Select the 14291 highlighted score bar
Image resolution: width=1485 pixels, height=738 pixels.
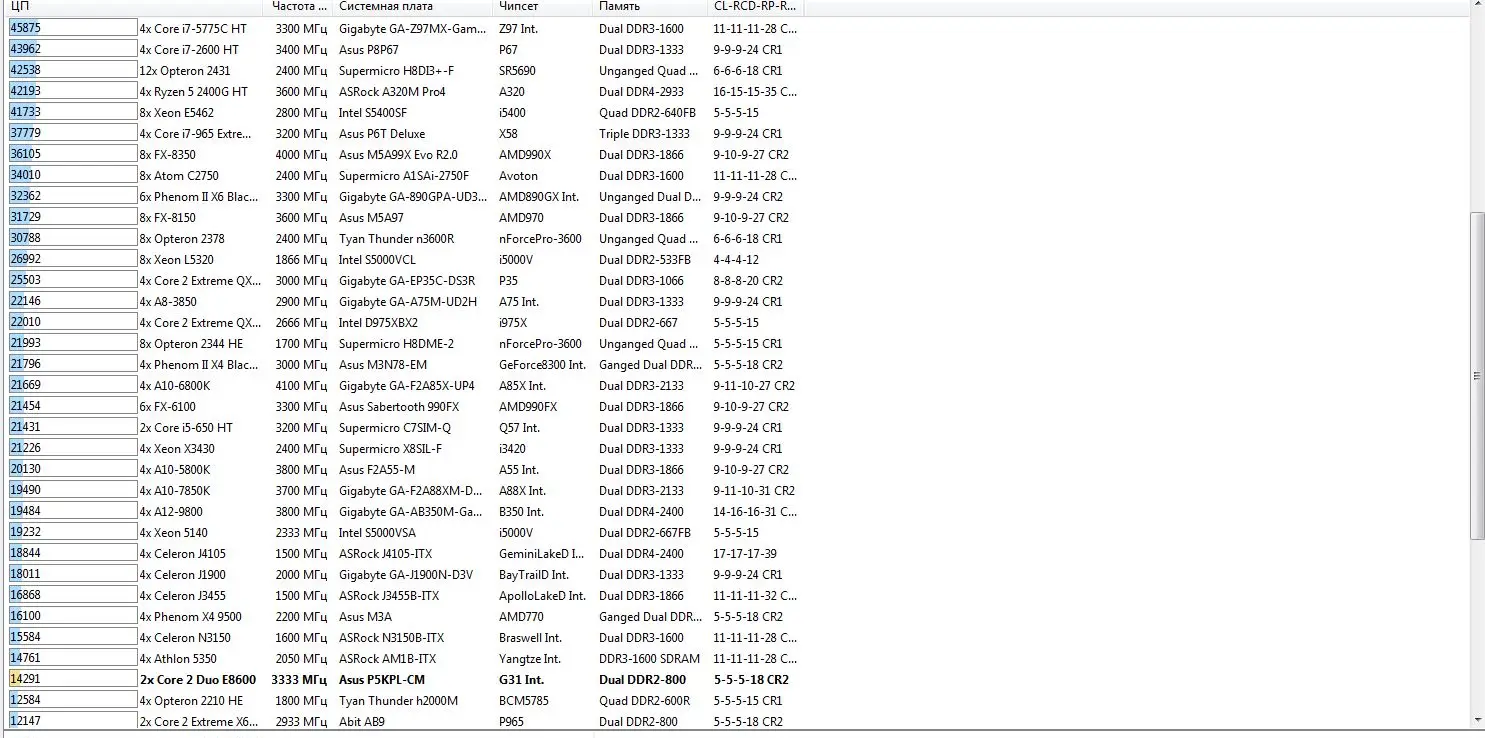73,680
